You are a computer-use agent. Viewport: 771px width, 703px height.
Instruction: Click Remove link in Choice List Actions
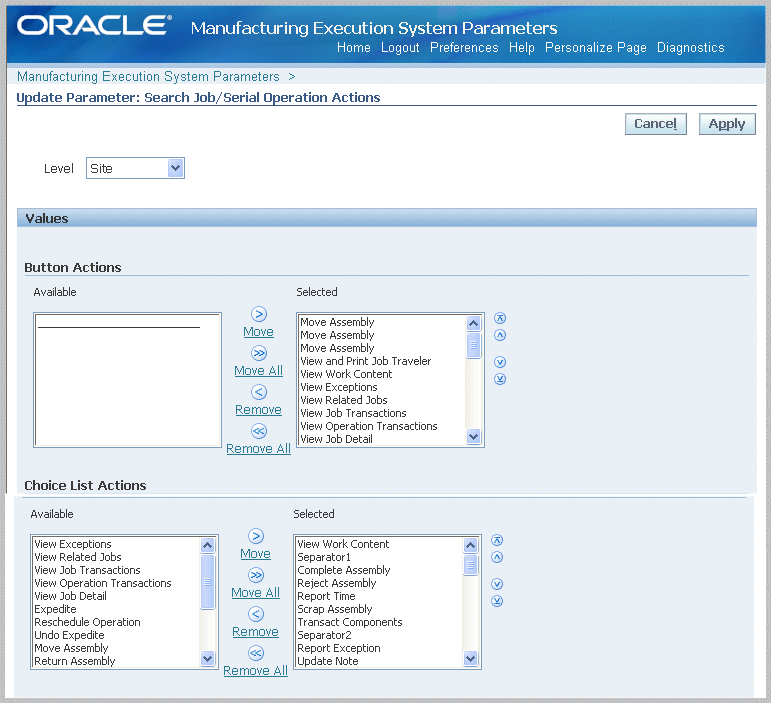[256, 632]
